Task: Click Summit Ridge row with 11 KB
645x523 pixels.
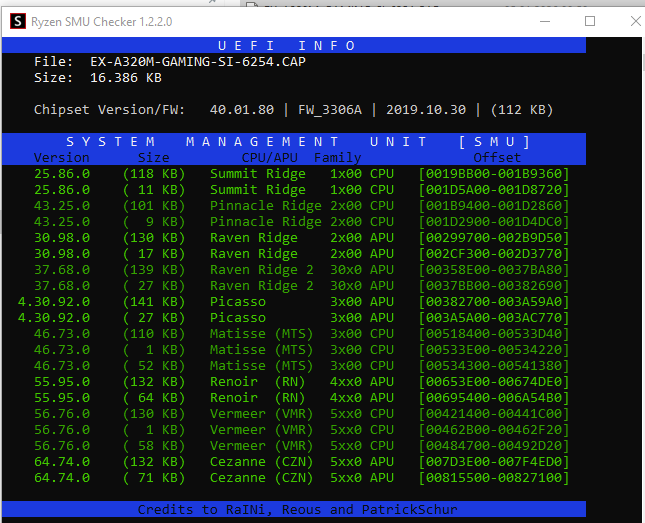Action: (x=302, y=190)
